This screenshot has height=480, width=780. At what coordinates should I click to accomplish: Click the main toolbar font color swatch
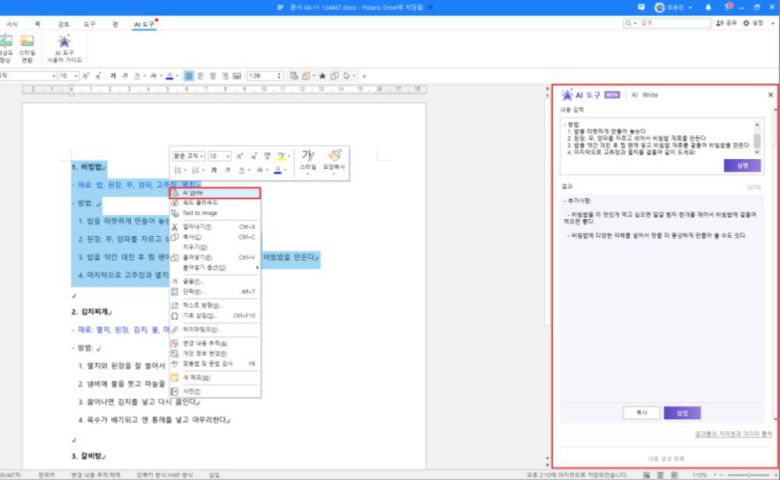(x=170, y=76)
